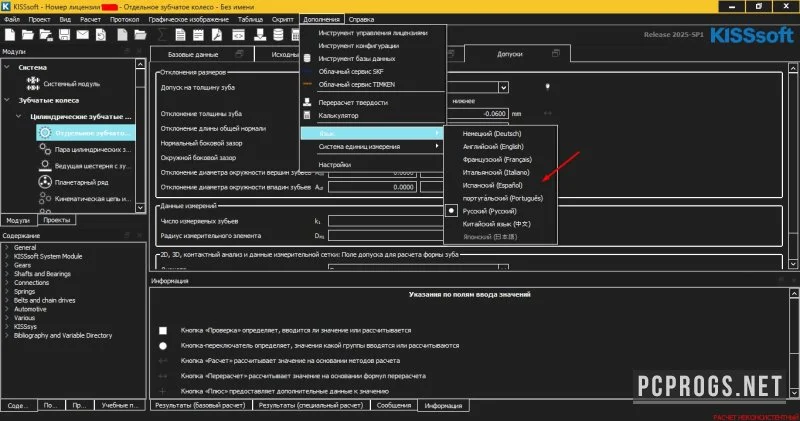Switch to the Проекты tab
This screenshot has width=800, height=421.
click(x=57, y=220)
